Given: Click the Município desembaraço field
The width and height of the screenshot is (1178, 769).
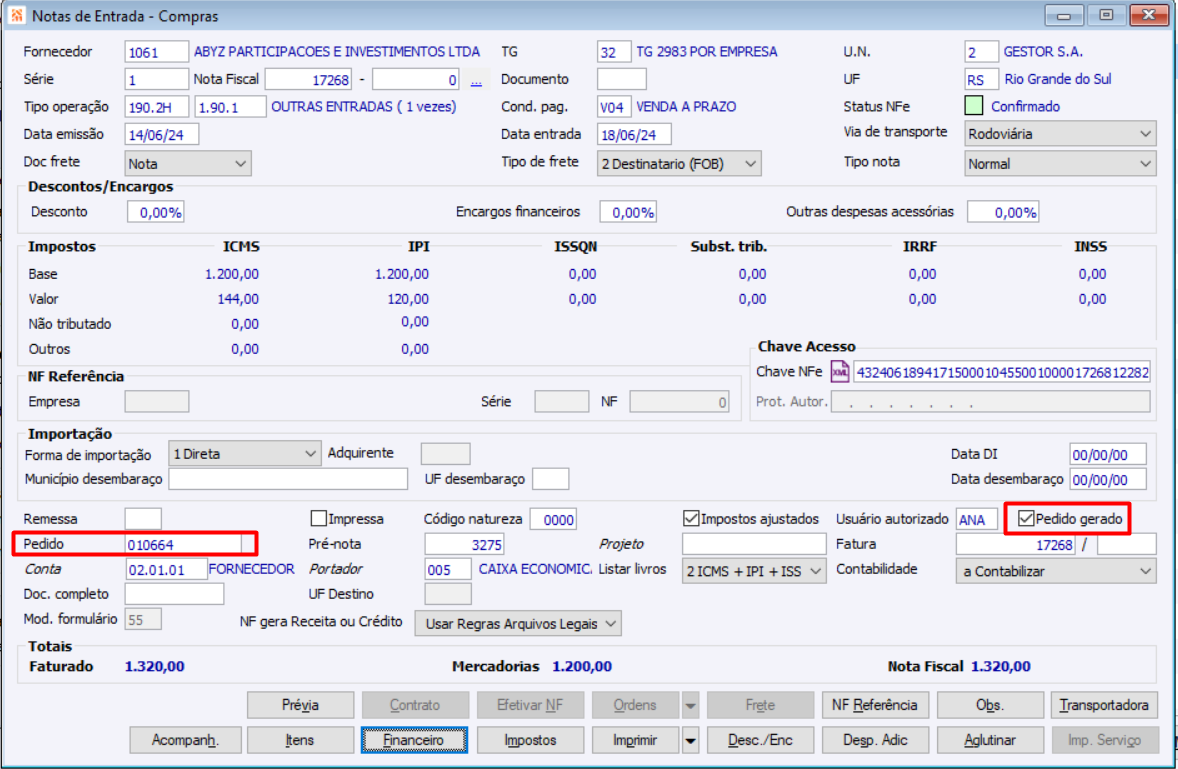Looking at the screenshot, I should click(288, 479).
